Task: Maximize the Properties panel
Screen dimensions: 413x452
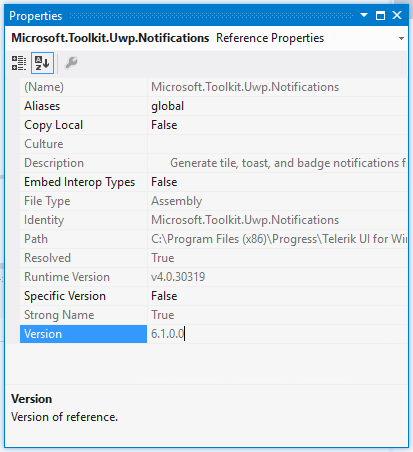Action: tap(380, 15)
